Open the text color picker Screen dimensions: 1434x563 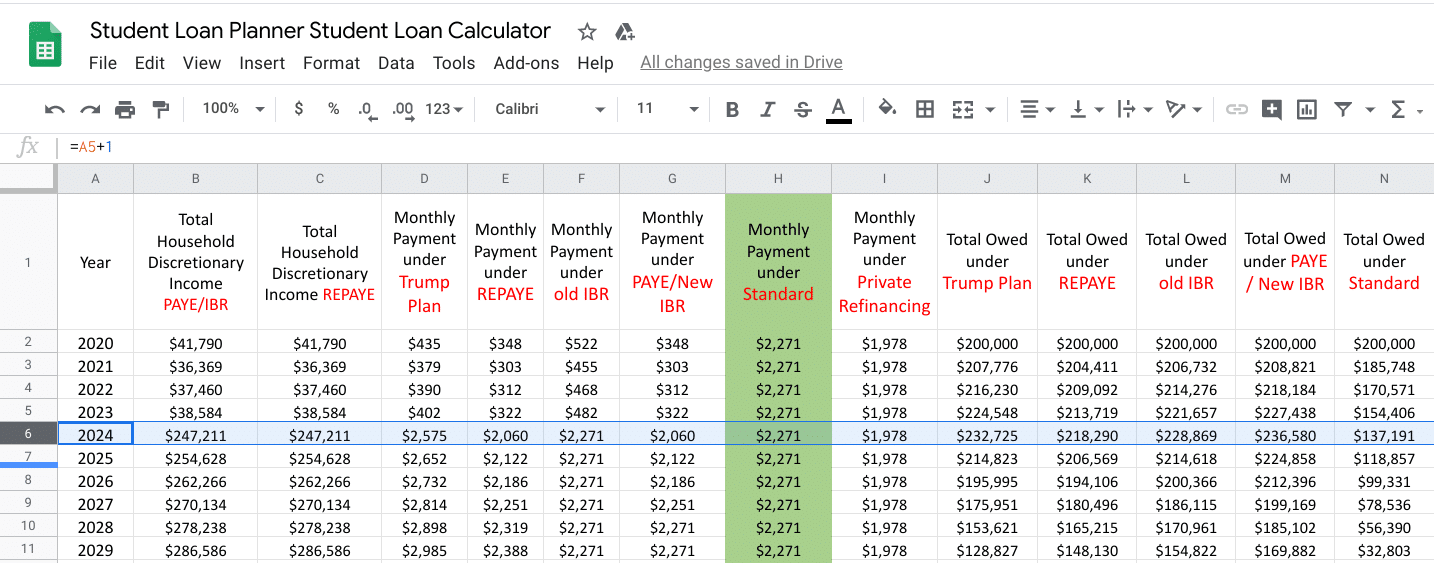tap(839, 109)
